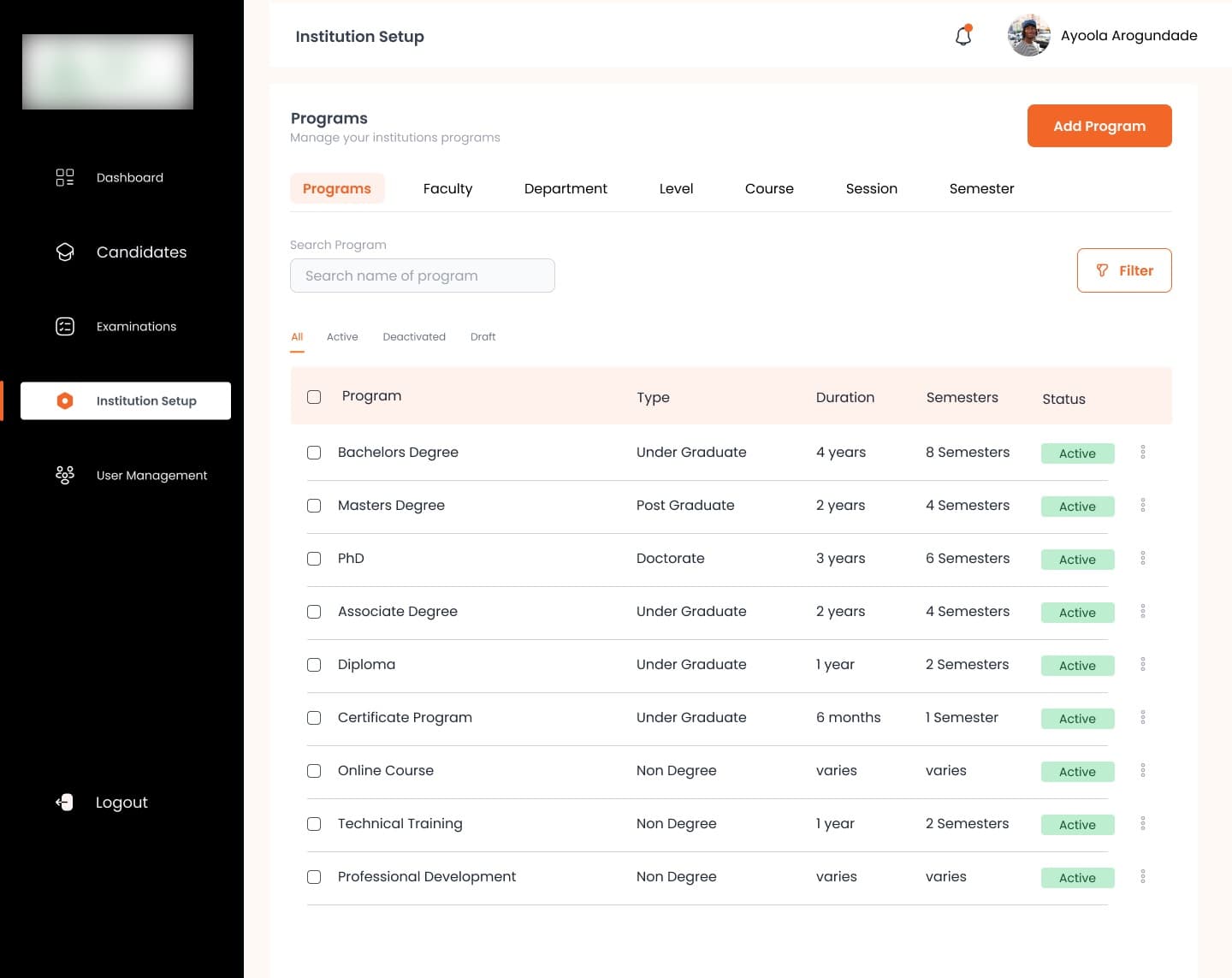
Task: Check the Certificate Program checkbox
Action: (314, 718)
